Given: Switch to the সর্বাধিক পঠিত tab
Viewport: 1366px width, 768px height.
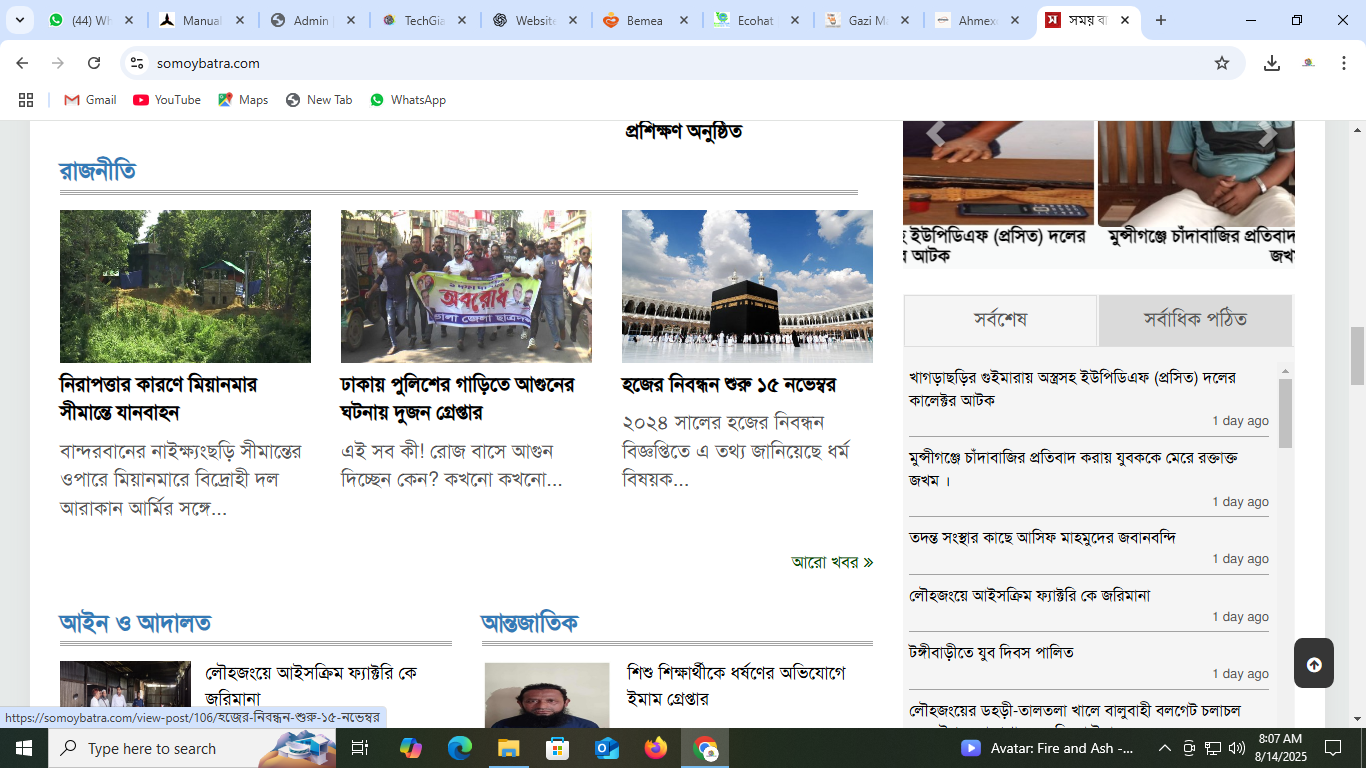Looking at the screenshot, I should click(x=1195, y=320).
